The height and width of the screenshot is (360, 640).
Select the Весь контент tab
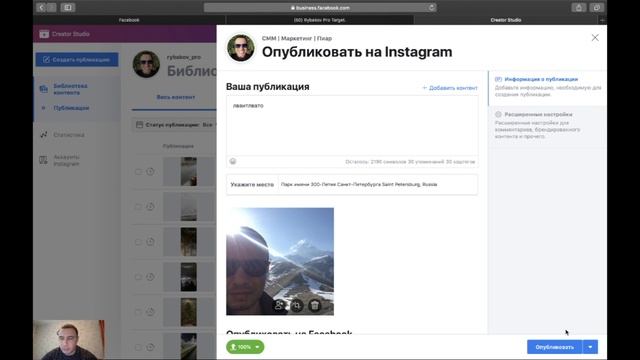[176, 97]
